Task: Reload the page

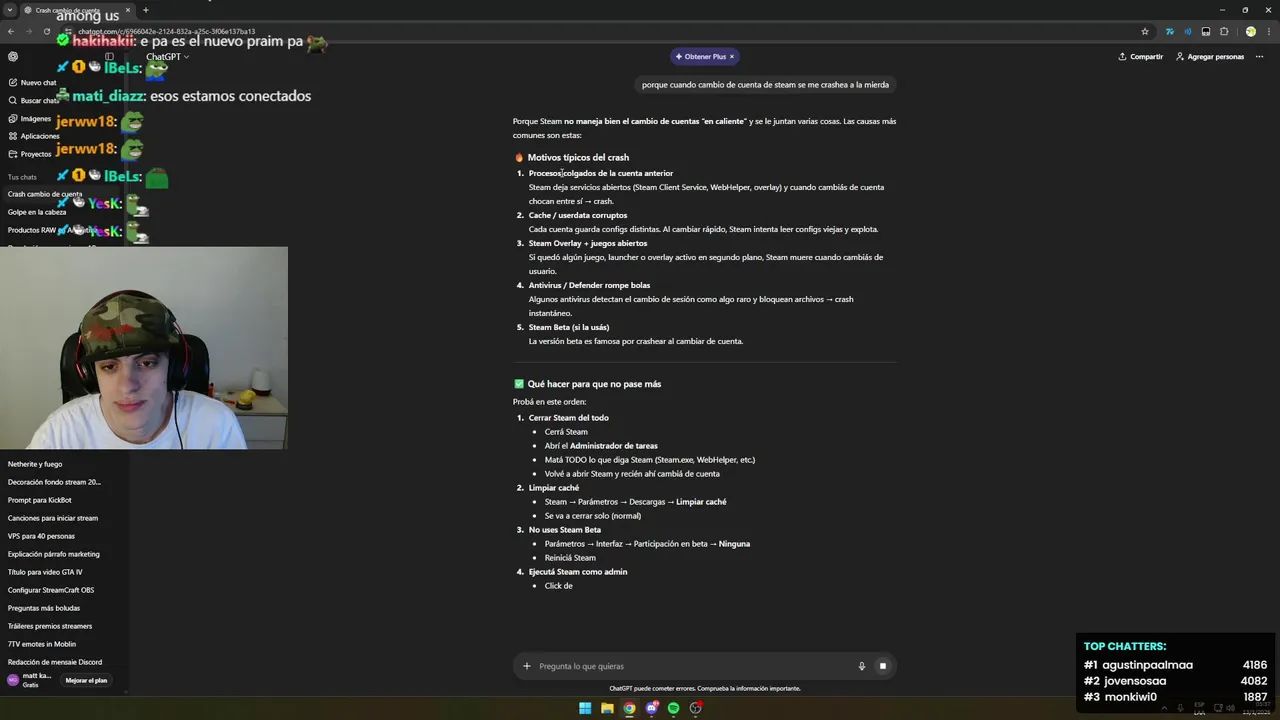Action: (46, 31)
